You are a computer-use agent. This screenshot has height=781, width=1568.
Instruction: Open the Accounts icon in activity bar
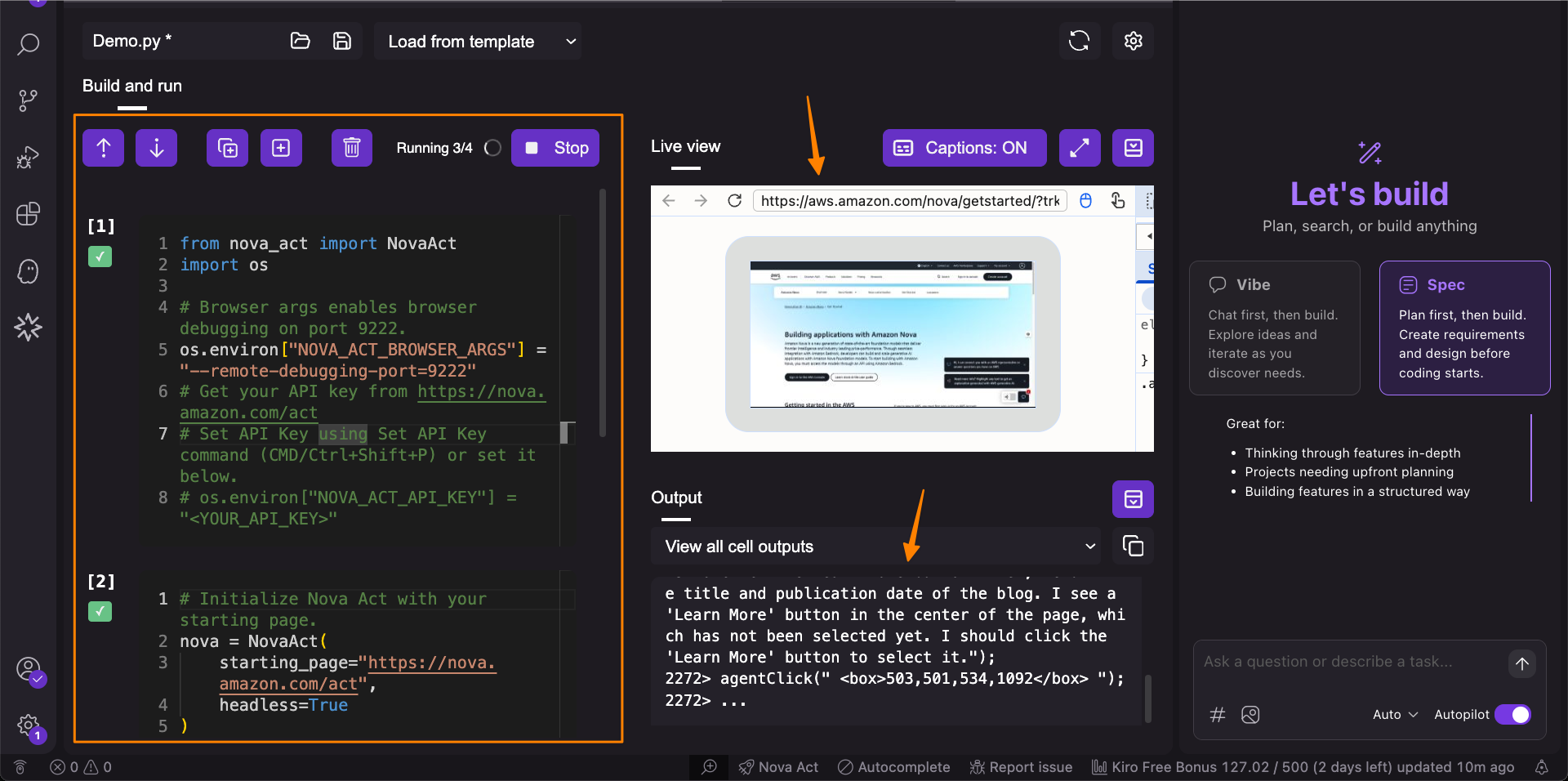coord(29,669)
